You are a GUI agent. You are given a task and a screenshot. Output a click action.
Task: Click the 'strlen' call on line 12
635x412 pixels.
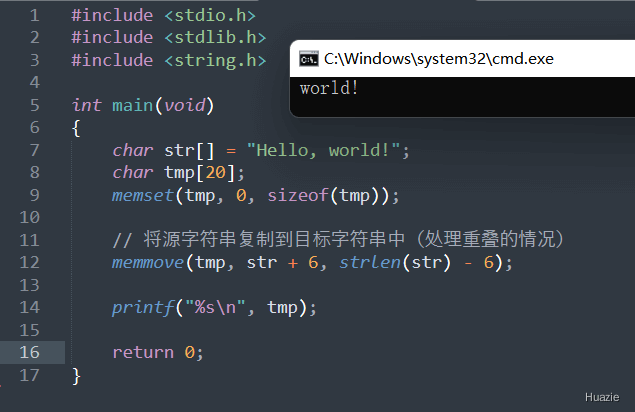tap(370, 262)
